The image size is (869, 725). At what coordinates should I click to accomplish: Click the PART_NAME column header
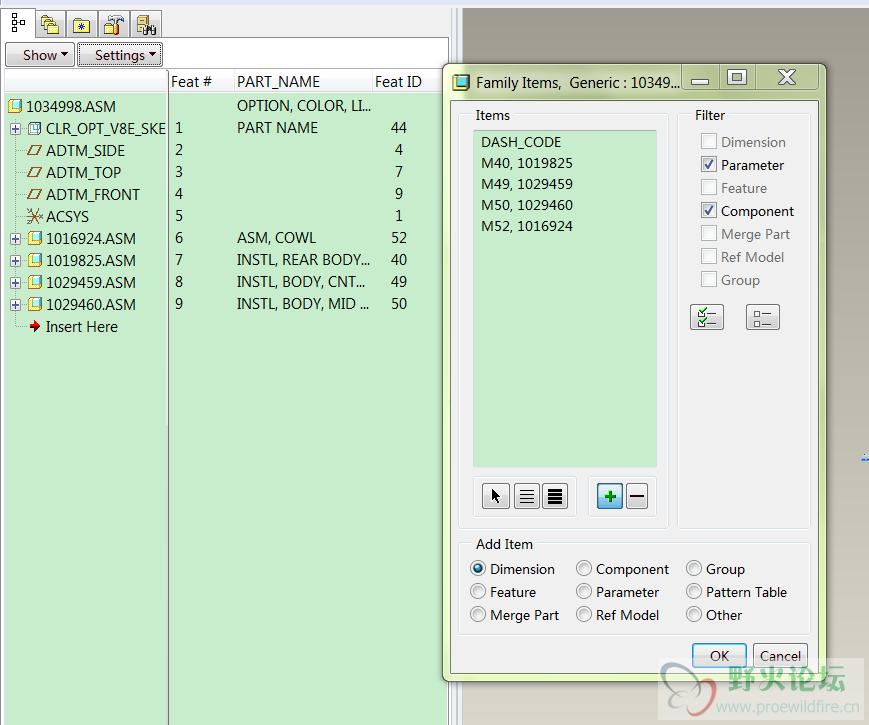pyautogui.click(x=278, y=82)
